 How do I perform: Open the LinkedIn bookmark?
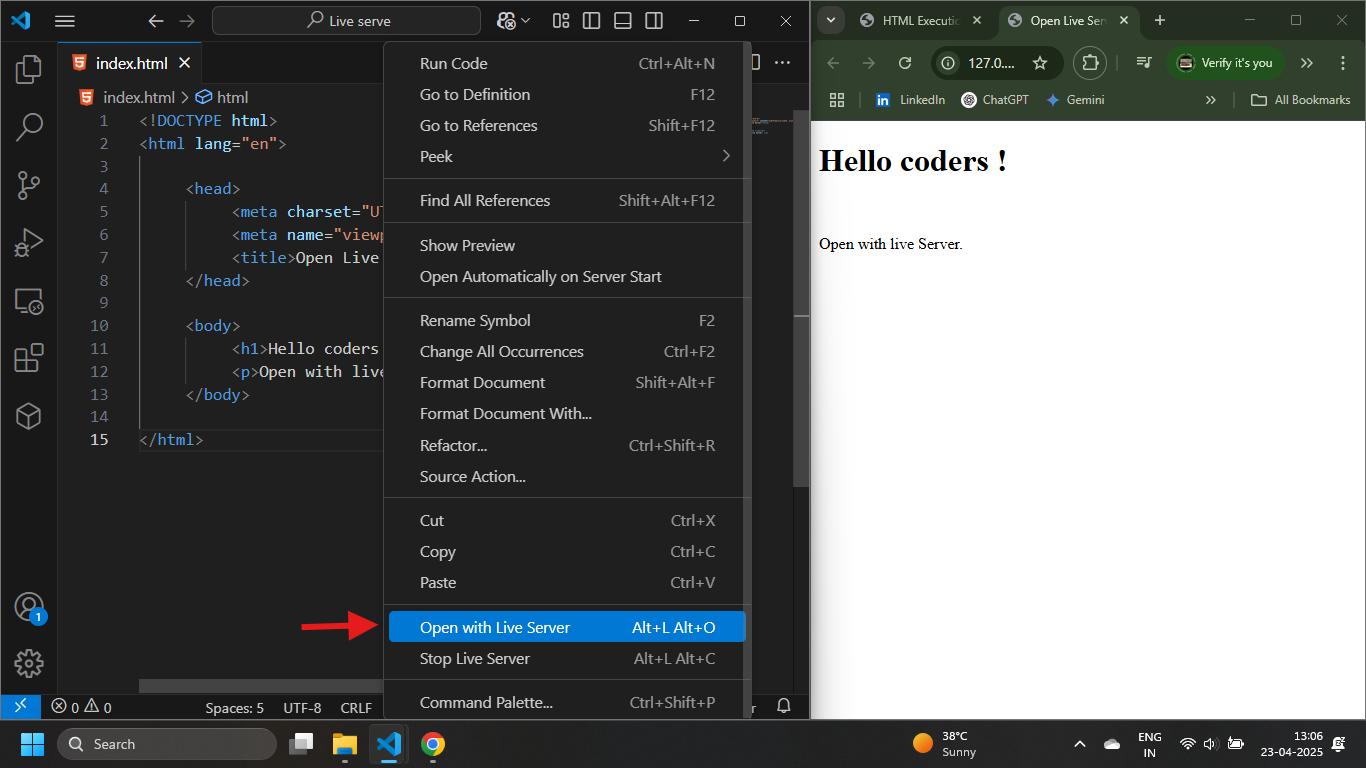(x=910, y=99)
